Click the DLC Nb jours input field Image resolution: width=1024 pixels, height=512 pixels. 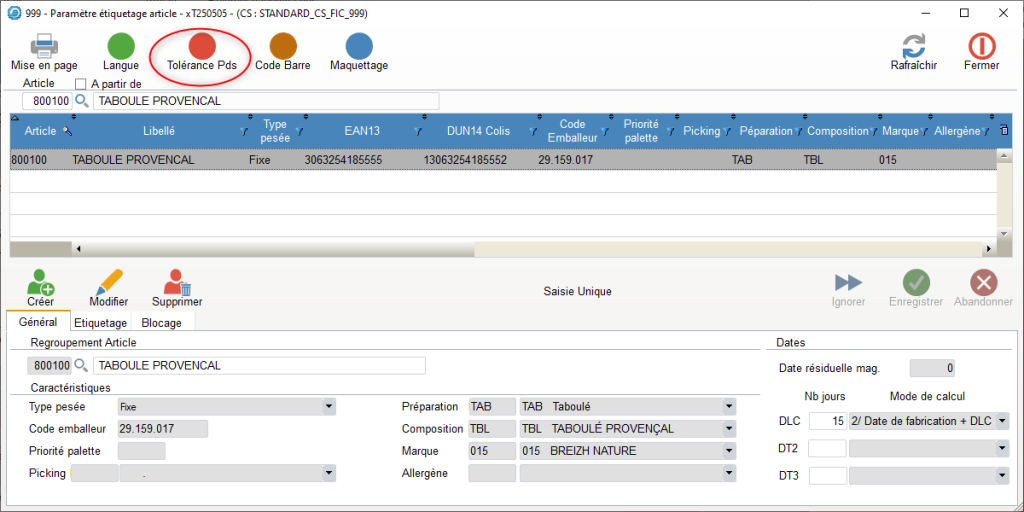[828, 422]
